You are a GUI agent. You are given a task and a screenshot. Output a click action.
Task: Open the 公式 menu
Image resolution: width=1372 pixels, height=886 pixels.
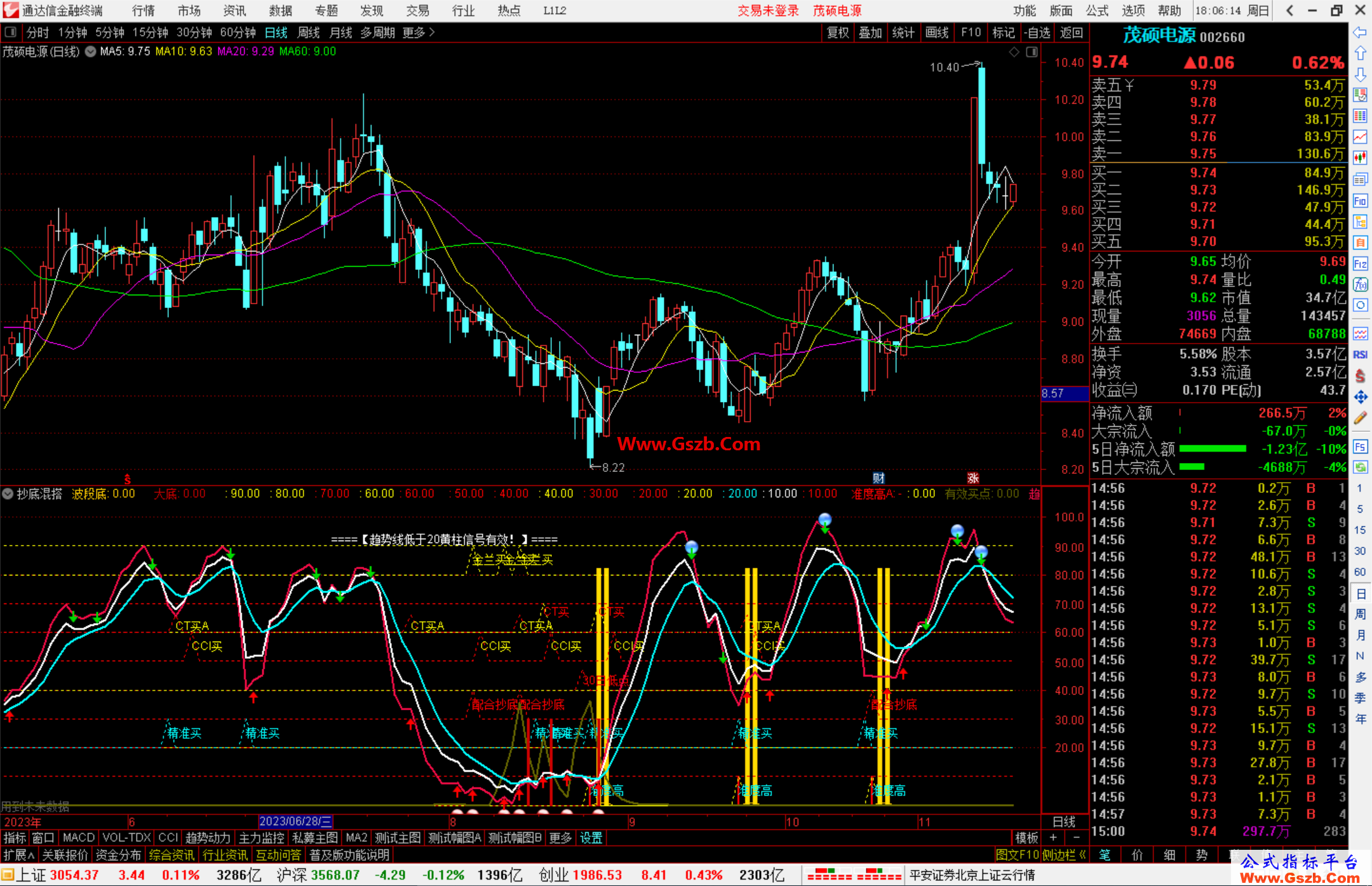1097,10
